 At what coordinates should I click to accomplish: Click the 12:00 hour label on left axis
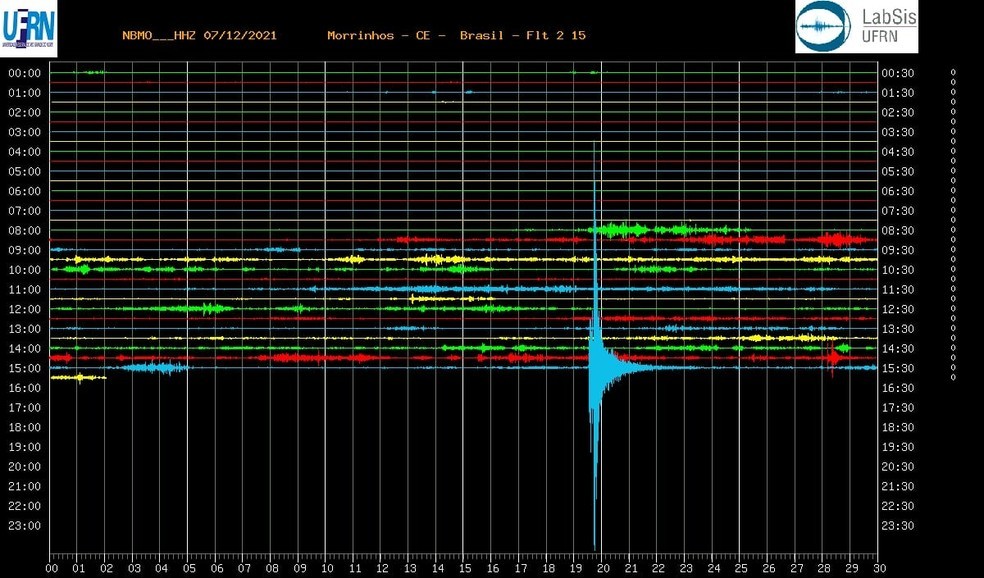(x=24, y=309)
